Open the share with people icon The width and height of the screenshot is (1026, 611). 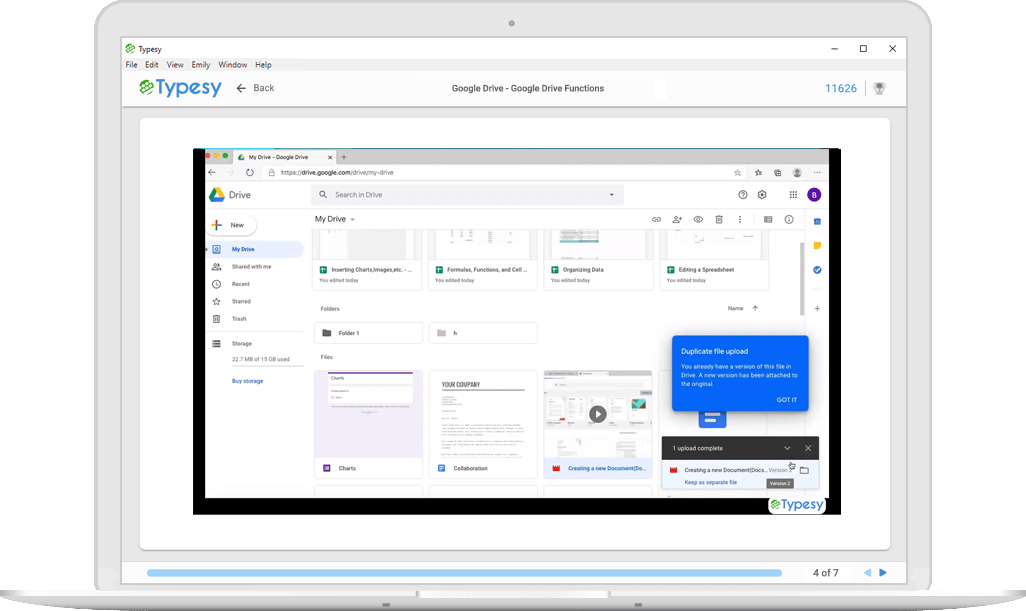coord(677,219)
